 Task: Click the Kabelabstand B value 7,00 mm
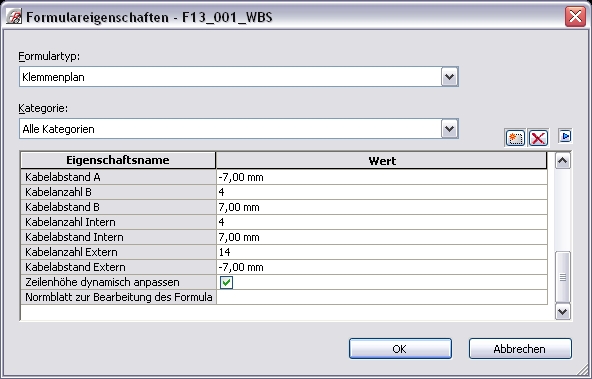pos(382,207)
